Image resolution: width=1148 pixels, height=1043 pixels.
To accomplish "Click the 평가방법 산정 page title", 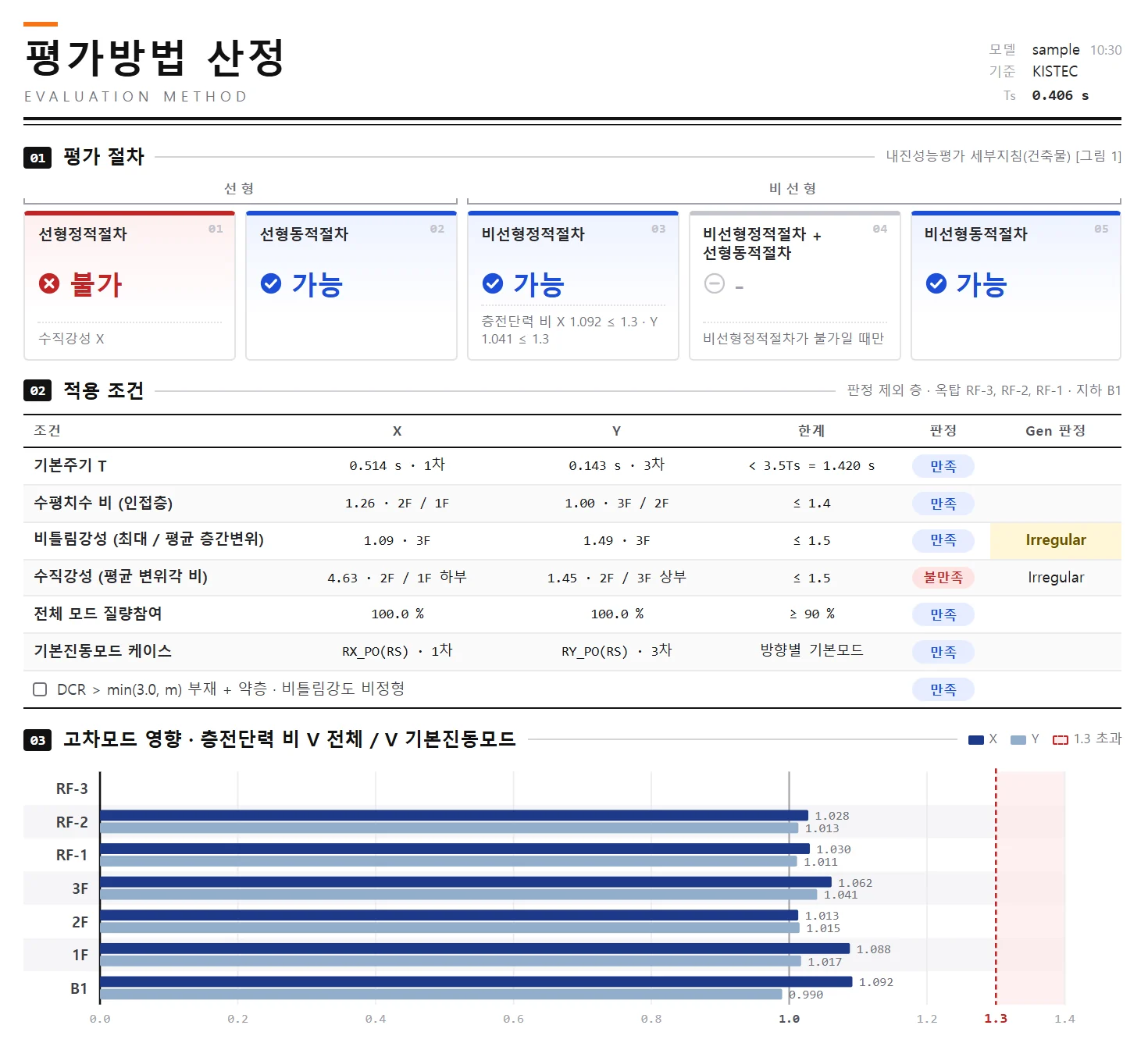I will click(155, 58).
